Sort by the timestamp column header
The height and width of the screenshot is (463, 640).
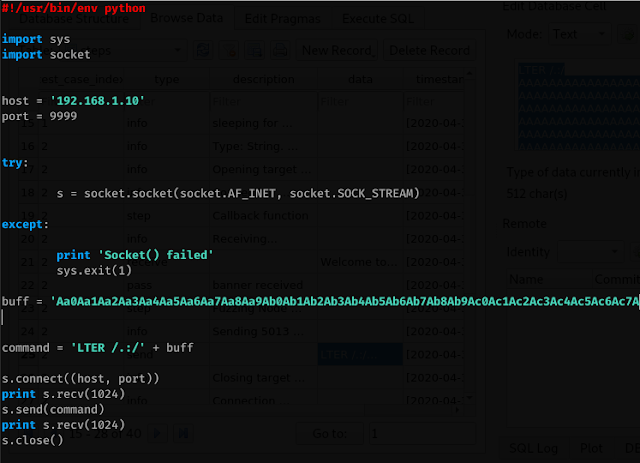[x=434, y=79]
